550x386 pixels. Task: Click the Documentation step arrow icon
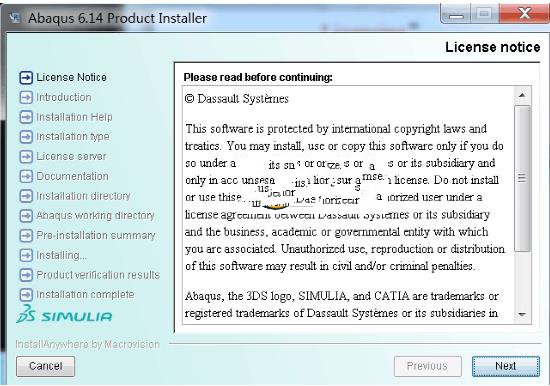(26, 177)
